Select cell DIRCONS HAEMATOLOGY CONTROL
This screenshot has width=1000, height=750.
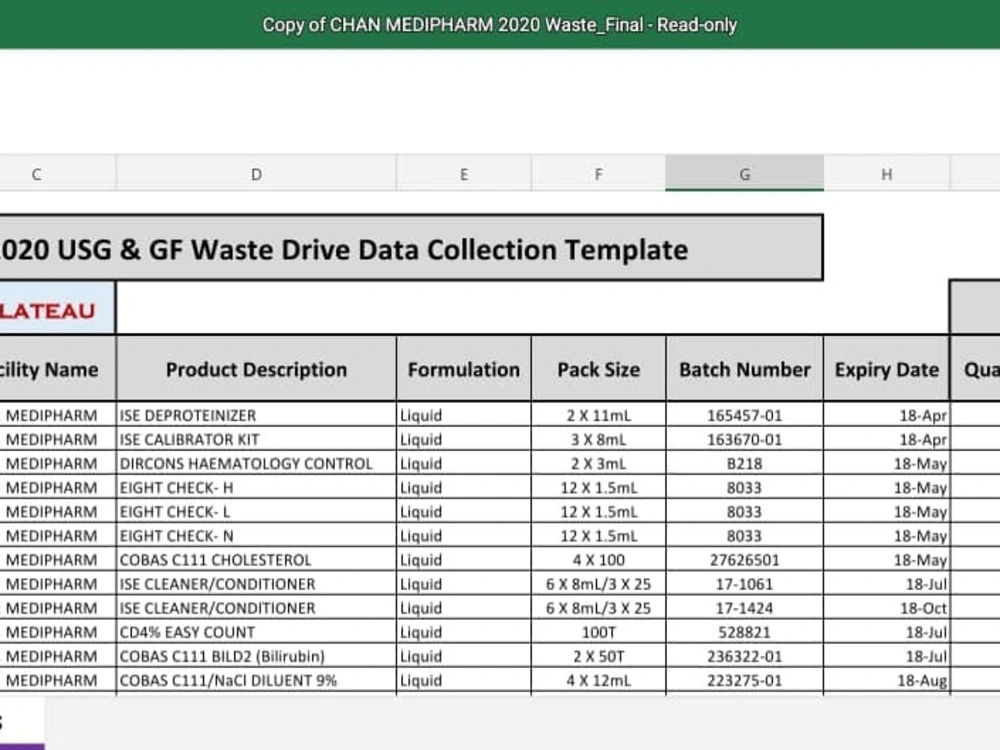pos(256,464)
